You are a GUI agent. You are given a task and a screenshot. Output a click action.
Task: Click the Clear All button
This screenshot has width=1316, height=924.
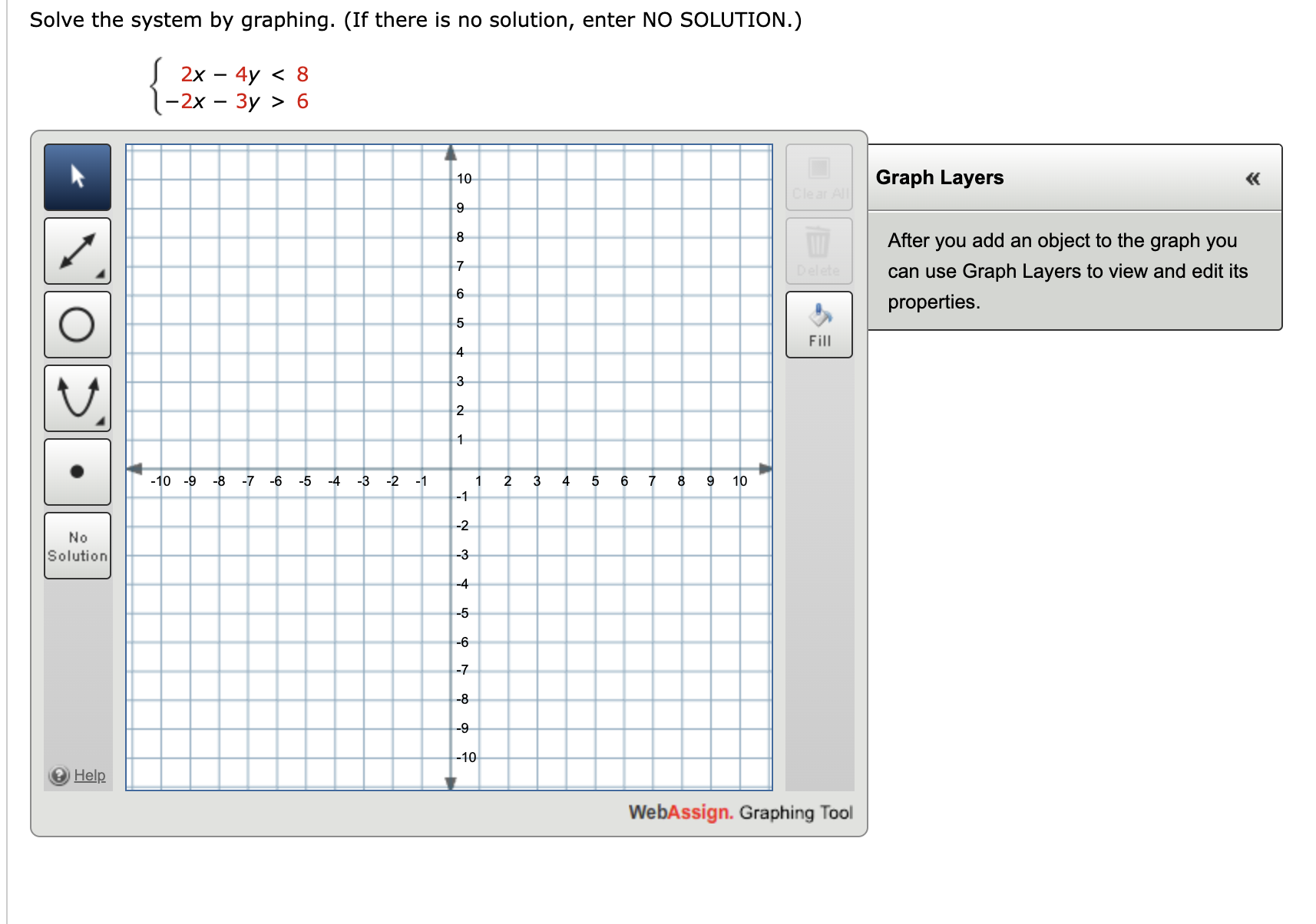click(x=819, y=177)
